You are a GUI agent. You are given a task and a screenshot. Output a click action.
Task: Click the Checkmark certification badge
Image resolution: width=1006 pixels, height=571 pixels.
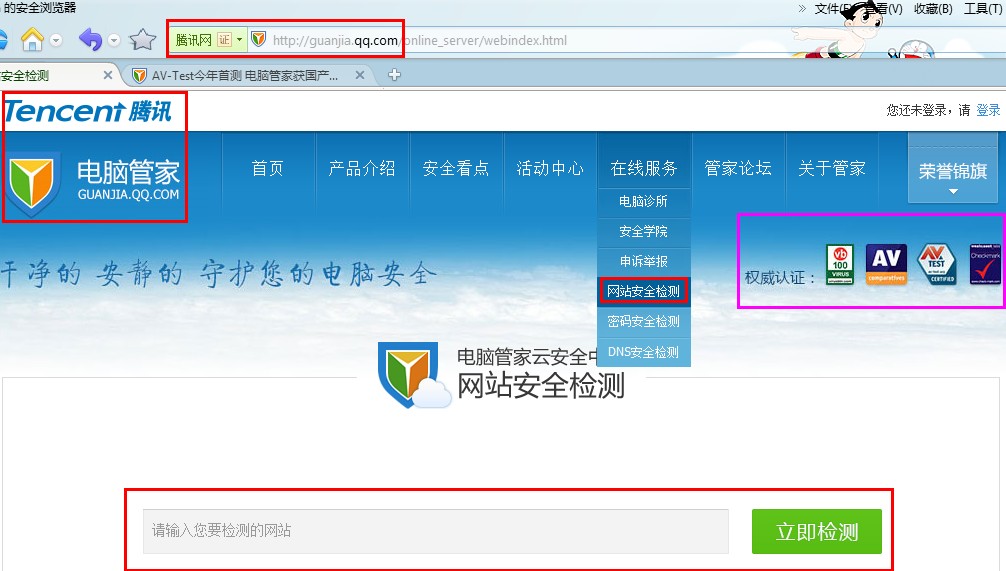tap(985, 264)
